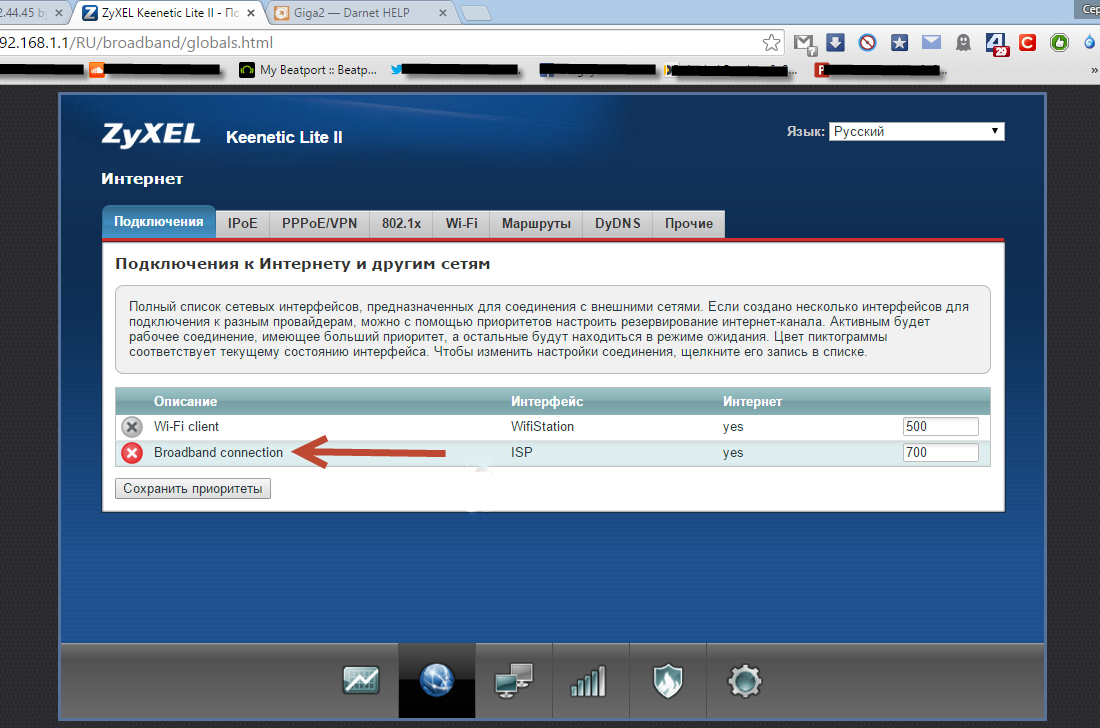1100x728 pixels.
Task: Open the Wi-Fi signal bars icon
Action: (x=588, y=682)
